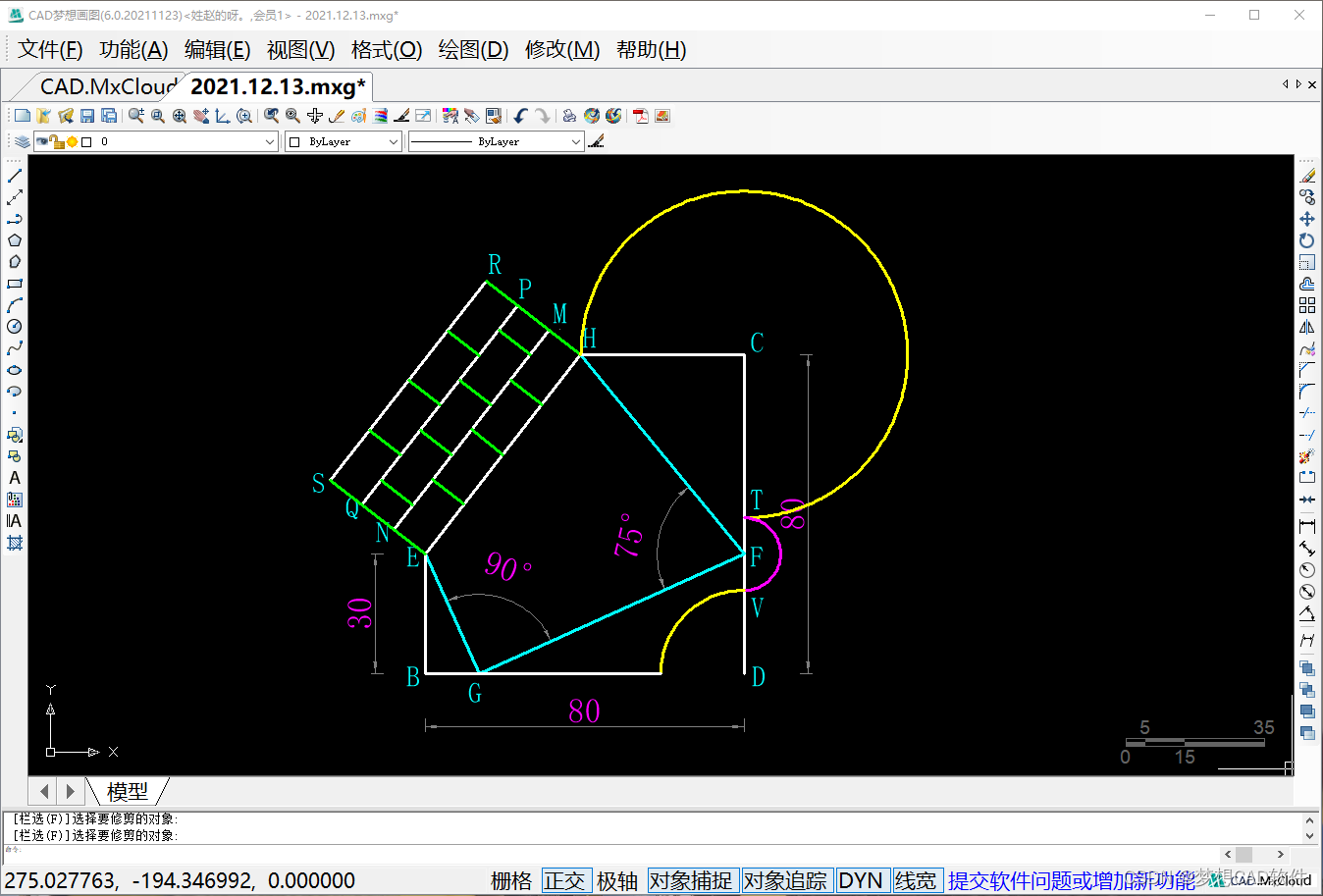1323x896 pixels.
Task: Expand the ByLayer linetype dropdown
Action: 575,142
